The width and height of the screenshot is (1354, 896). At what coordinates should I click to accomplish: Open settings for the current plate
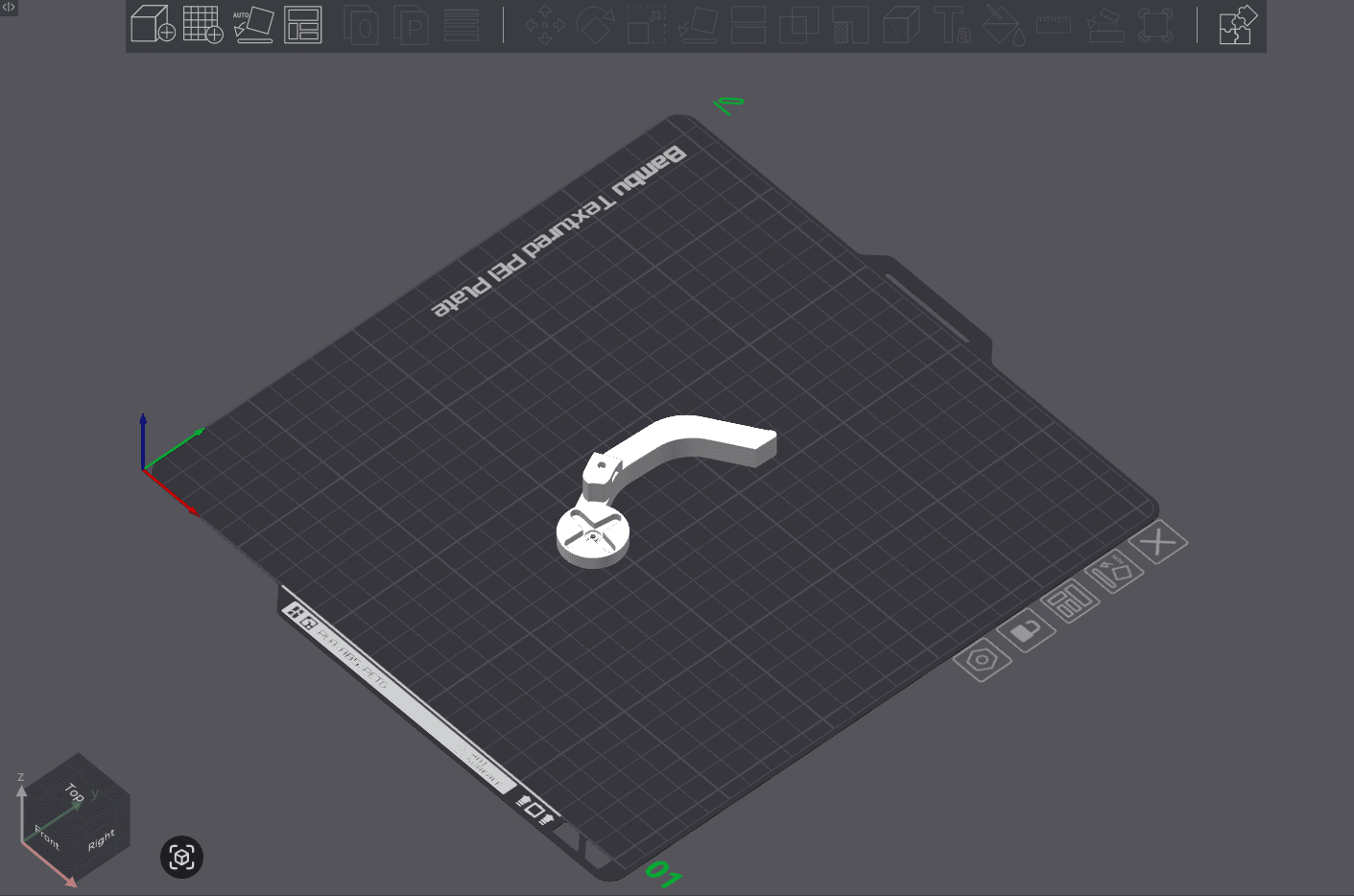tap(982, 660)
